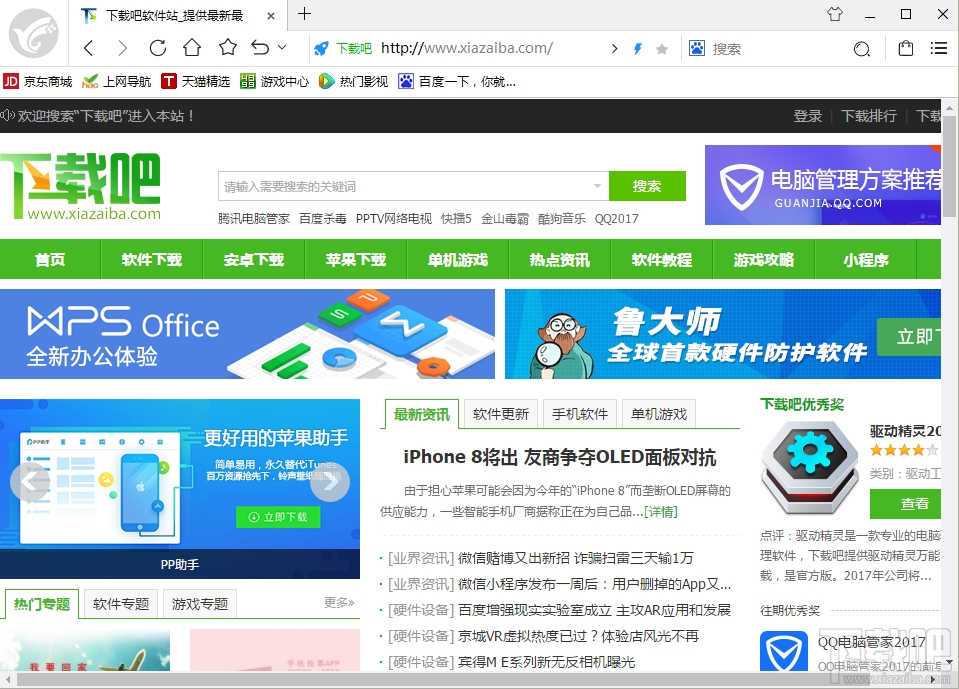The height and width of the screenshot is (689, 959).
Task: Click the browser back arrow
Action: click(x=89, y=48)
